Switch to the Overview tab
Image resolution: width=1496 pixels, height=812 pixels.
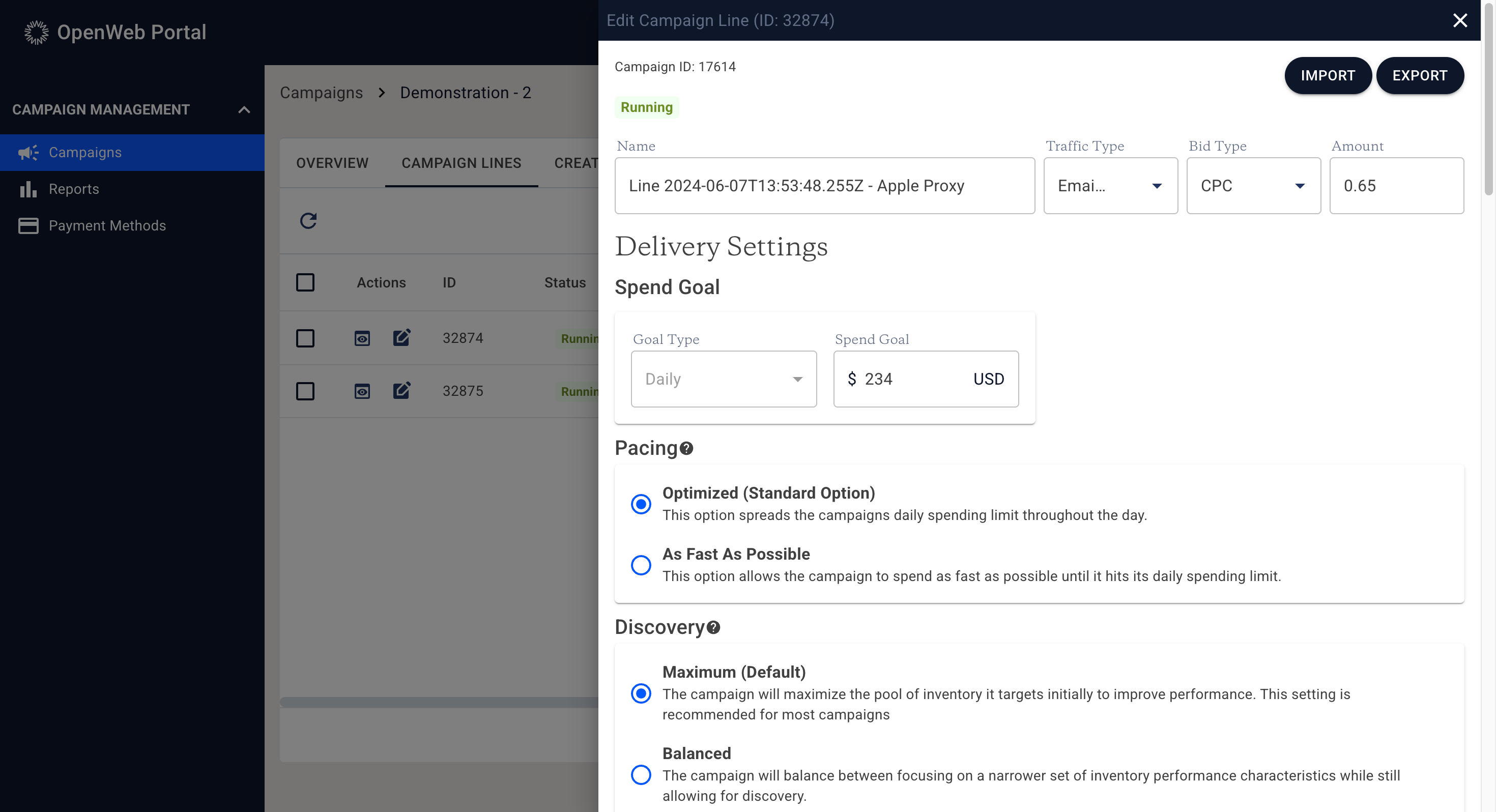point(332,163)
